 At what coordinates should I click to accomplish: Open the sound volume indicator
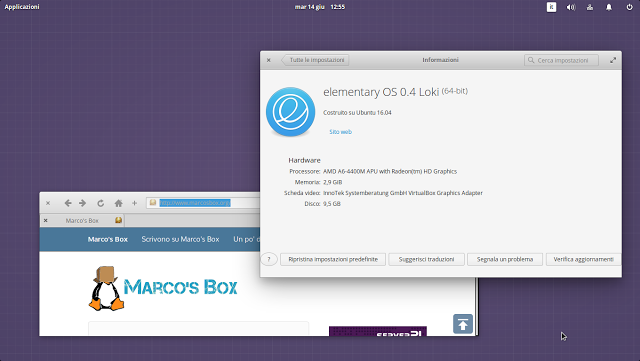pyautogui.click(x=571, y=7)
